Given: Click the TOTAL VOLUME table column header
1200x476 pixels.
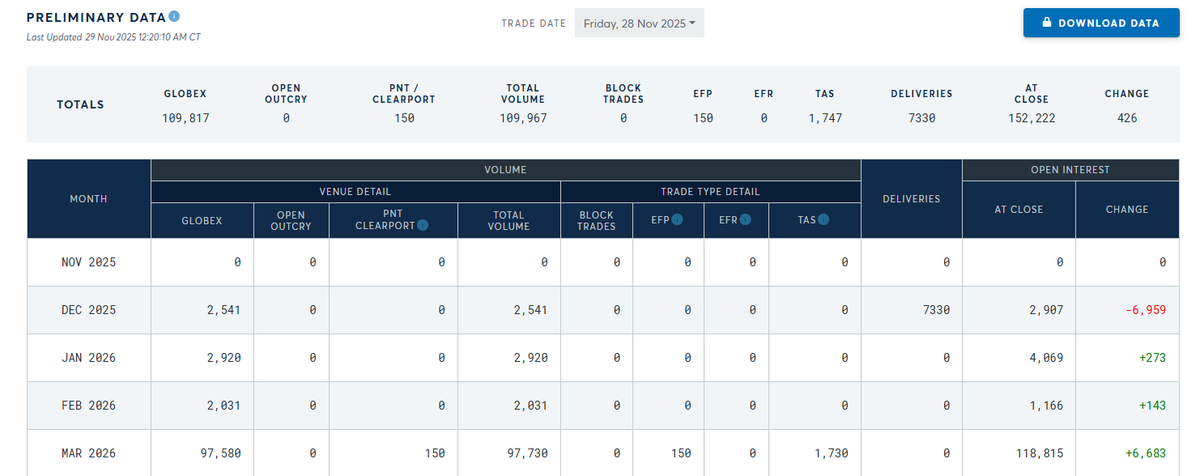Looking at the screenshot, I should click(509, 220).
